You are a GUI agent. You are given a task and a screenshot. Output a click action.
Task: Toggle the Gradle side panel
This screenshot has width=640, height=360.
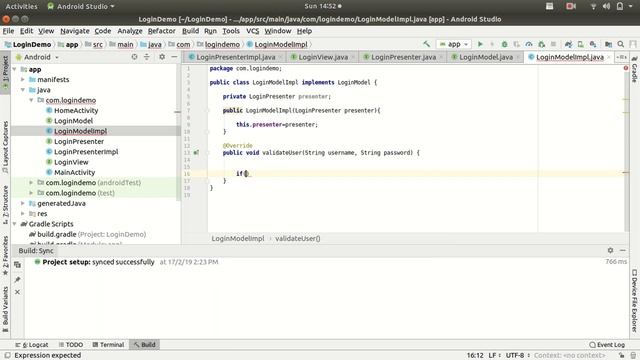click(634, 68)
